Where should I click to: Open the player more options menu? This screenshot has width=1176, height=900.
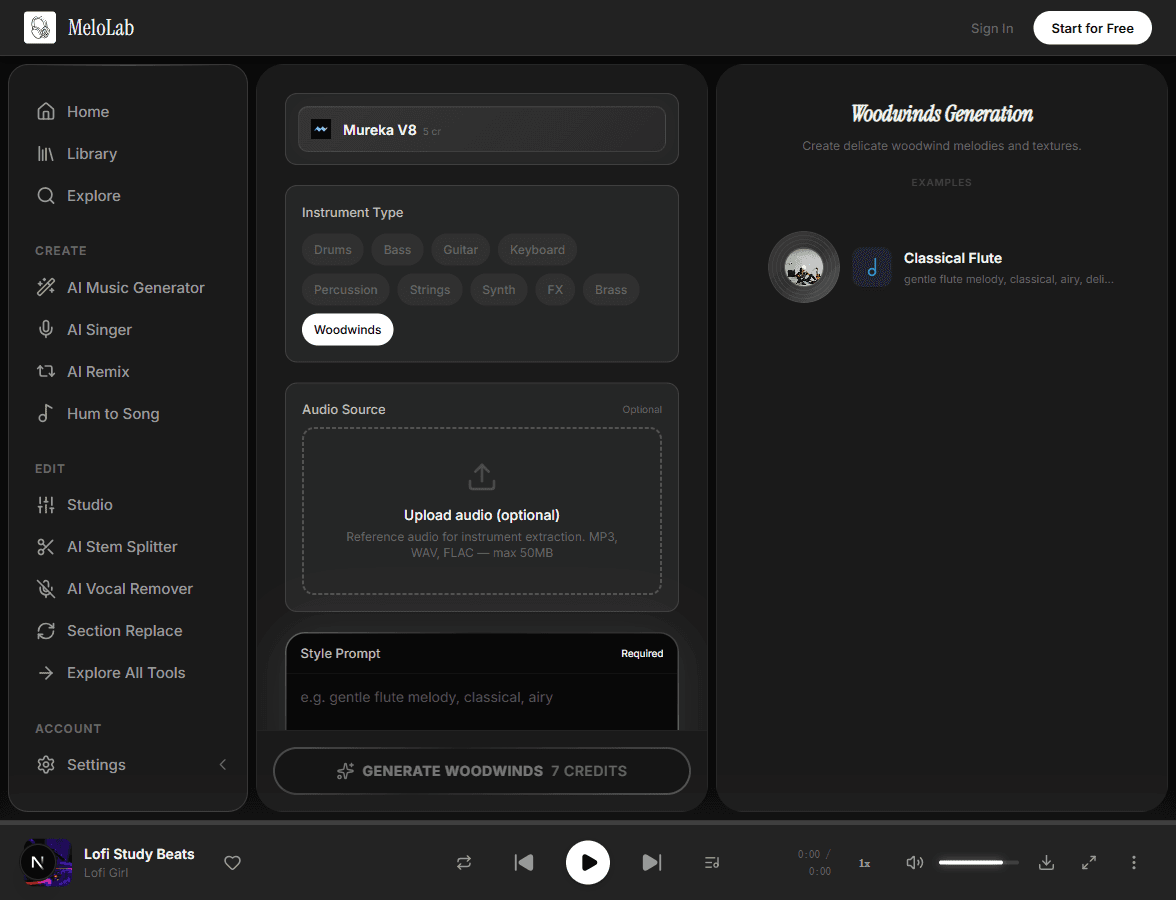point(1133,862)
